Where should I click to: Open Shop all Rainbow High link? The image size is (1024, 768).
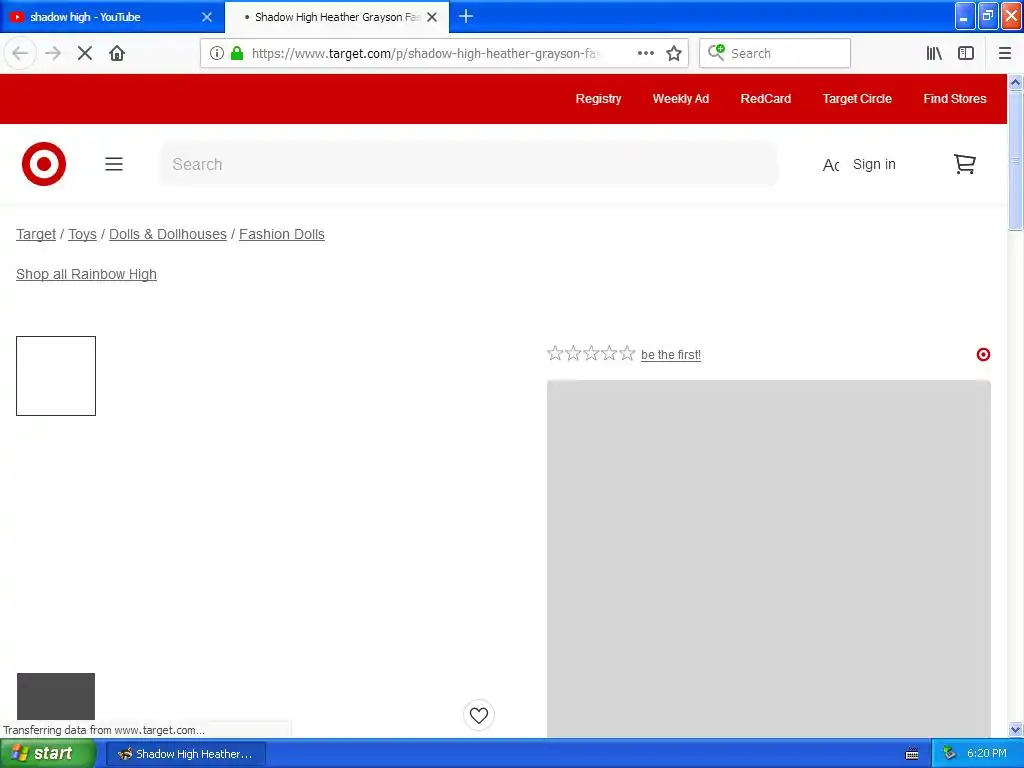click(x=86, y=274)
